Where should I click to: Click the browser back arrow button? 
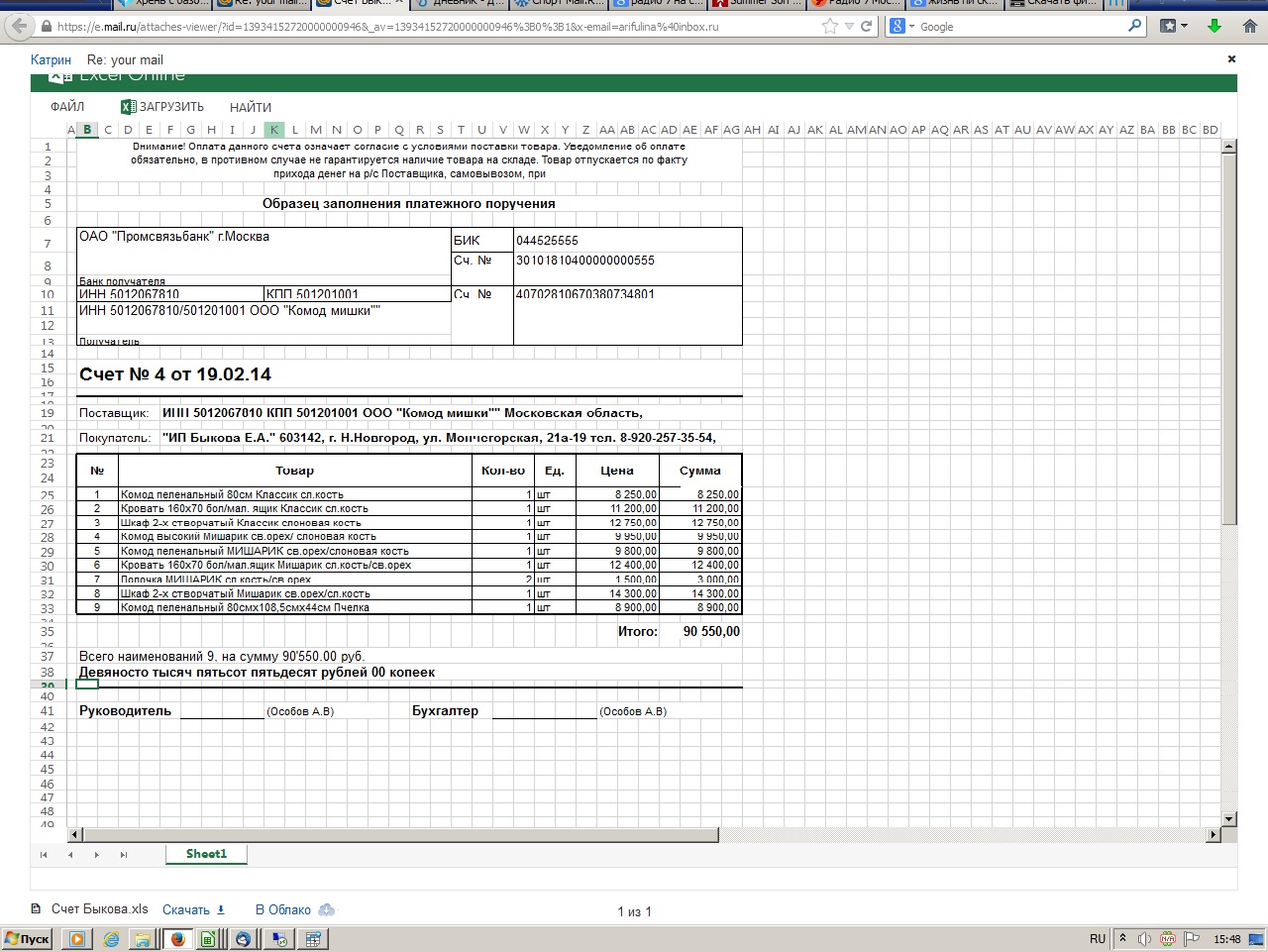pos(19,27)
